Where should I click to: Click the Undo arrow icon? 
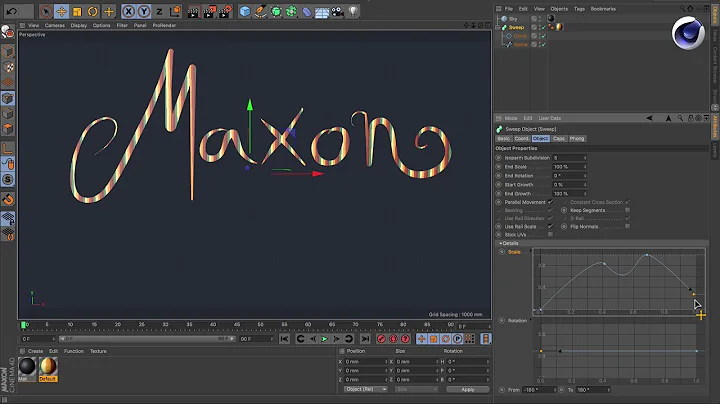coord(12,11)
